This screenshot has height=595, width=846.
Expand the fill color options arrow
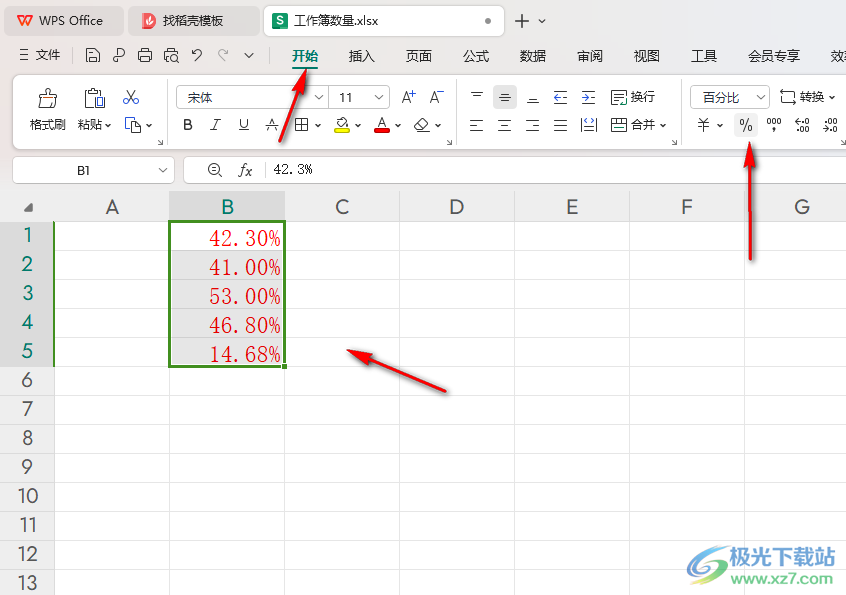coord(358,126)
